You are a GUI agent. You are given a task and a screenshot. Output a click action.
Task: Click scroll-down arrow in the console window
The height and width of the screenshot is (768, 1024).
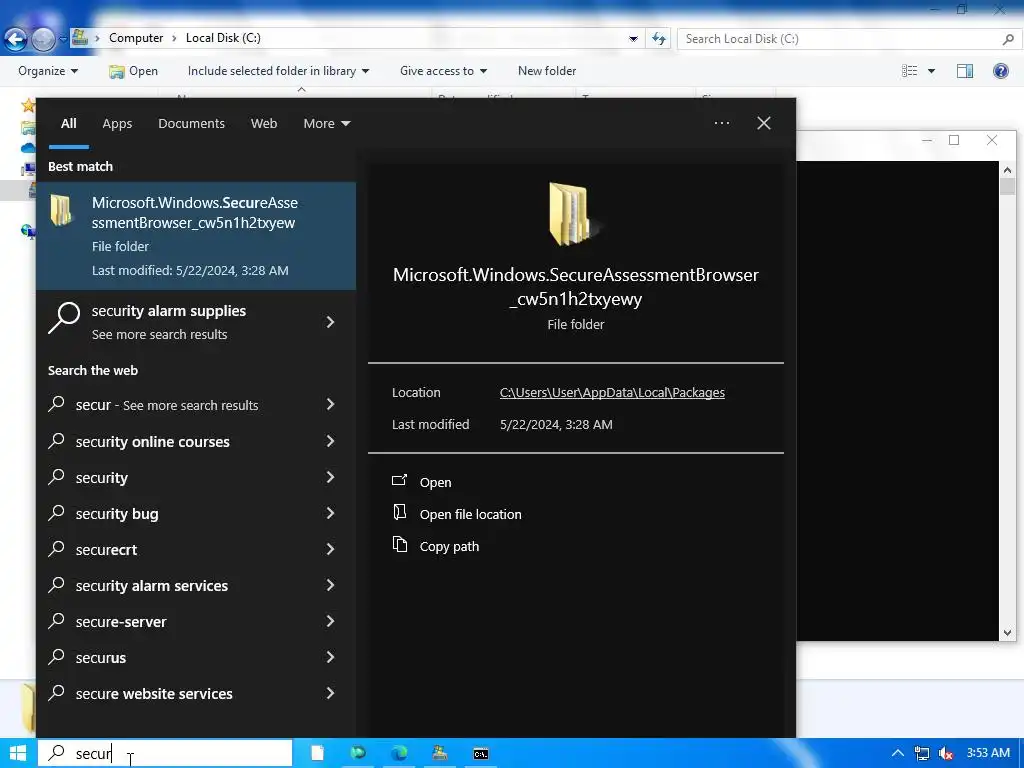point(1007,632)
